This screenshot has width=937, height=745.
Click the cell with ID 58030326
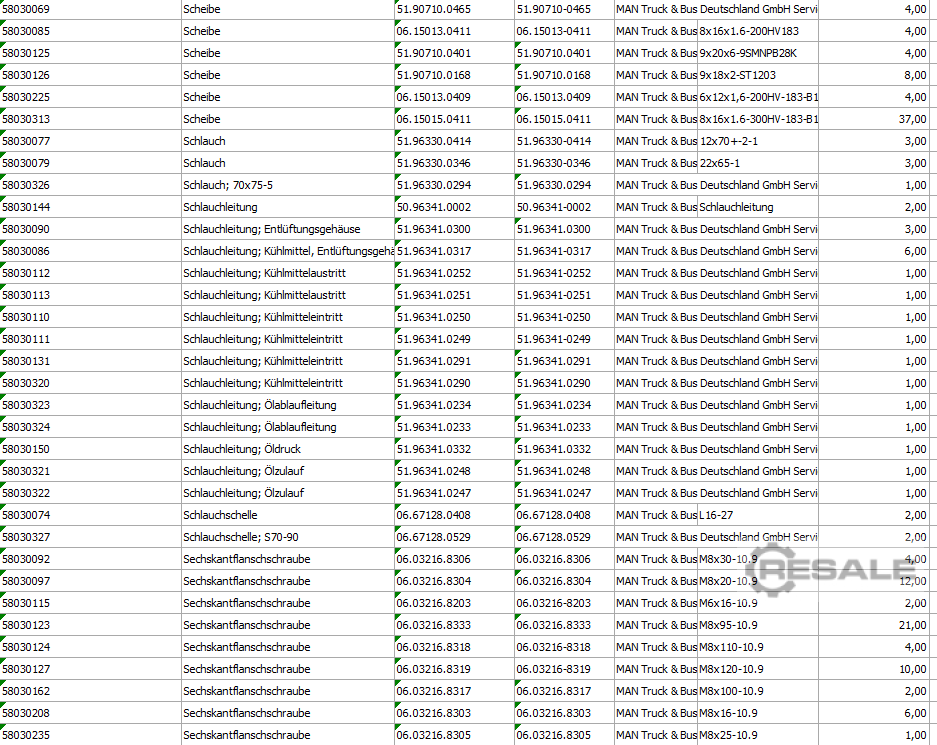[90, 185]
